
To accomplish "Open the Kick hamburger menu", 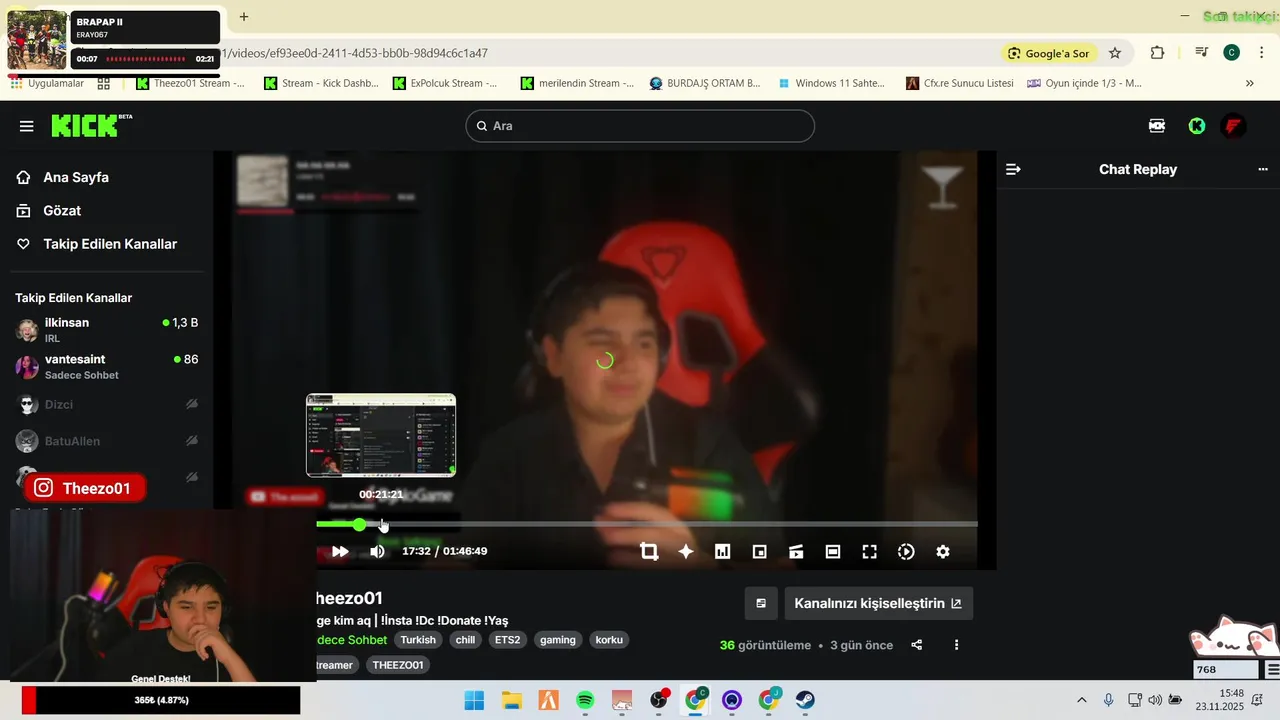I will click(x=27, y=126).
